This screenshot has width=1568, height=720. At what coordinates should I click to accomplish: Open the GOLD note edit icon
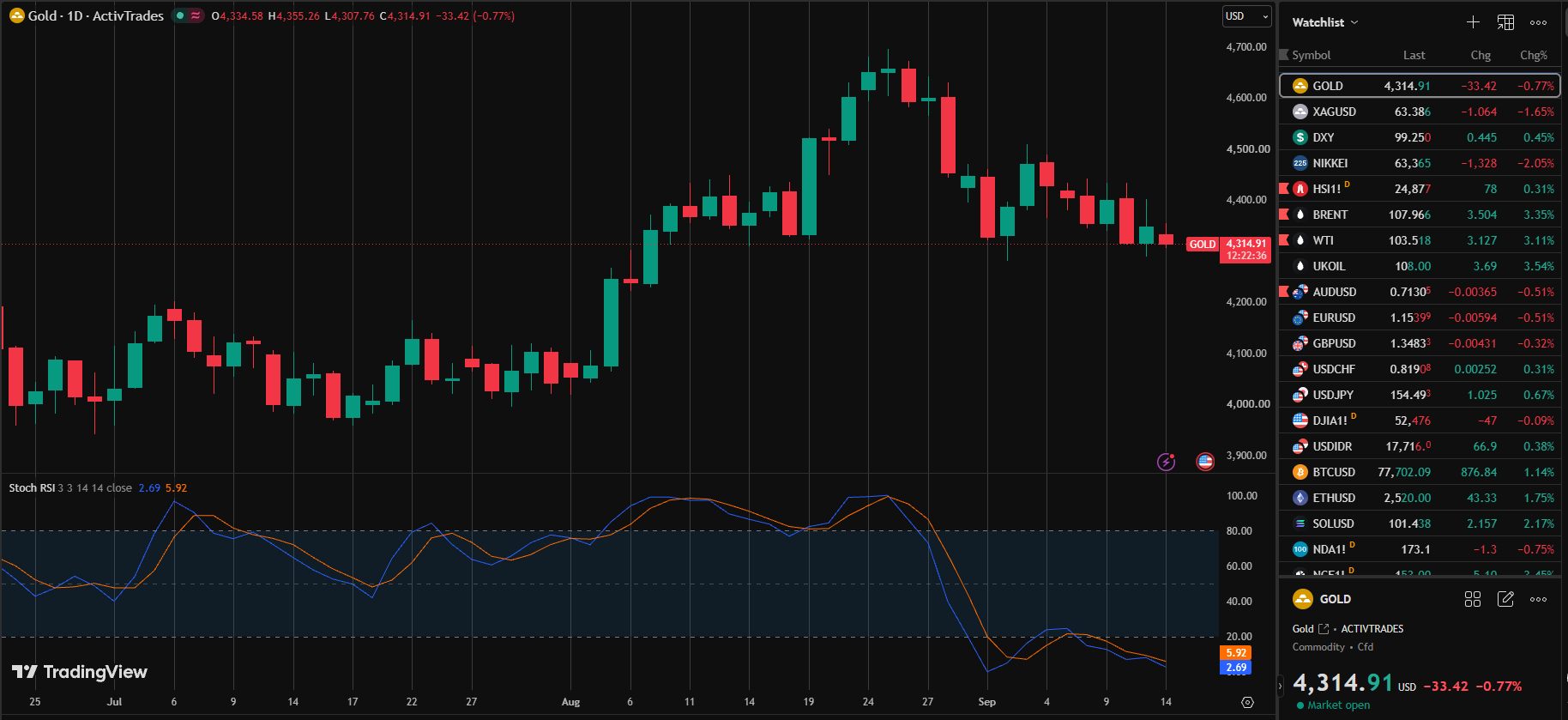coord(1505,599)
